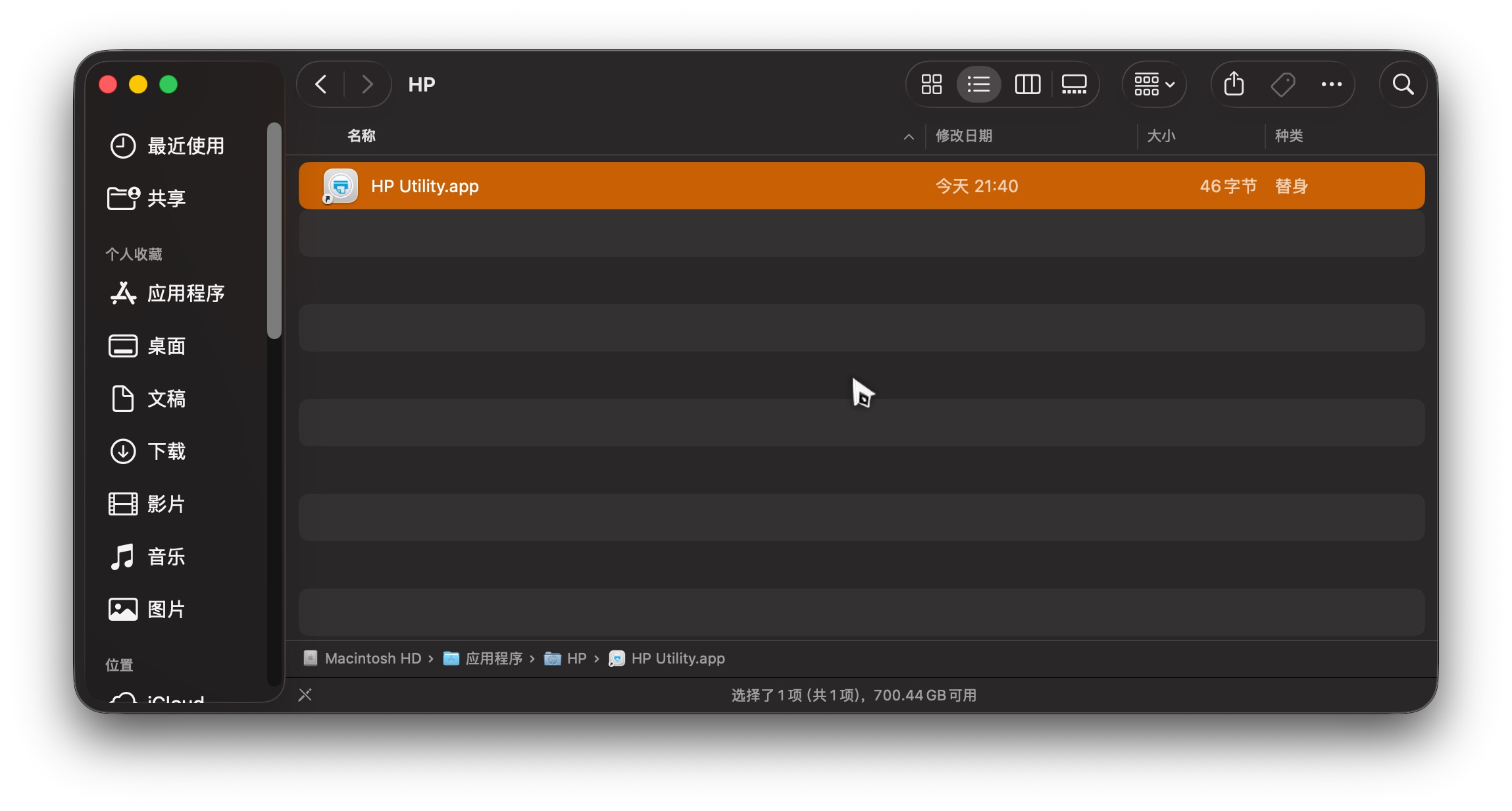Switch to list view mode

(x=978, y=84)
